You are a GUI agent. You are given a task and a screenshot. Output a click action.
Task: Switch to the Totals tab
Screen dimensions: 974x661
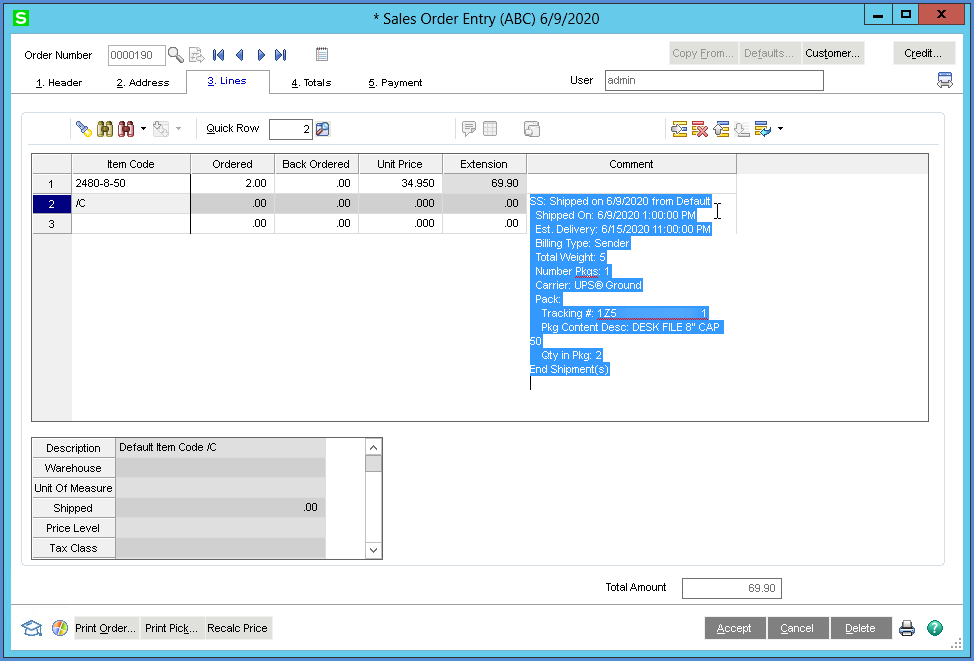(311, 83)
